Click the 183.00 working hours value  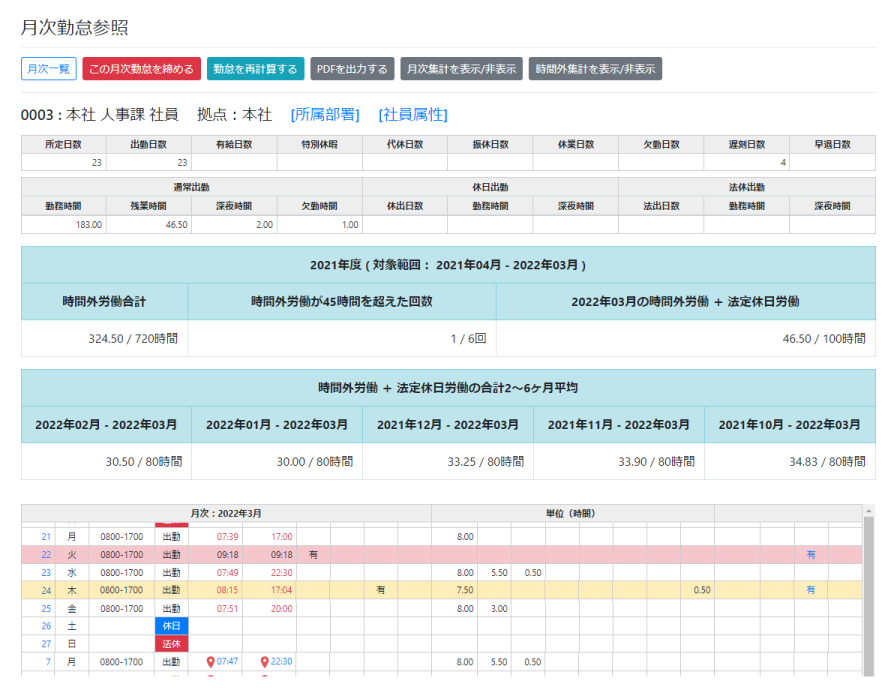(89, 225)
